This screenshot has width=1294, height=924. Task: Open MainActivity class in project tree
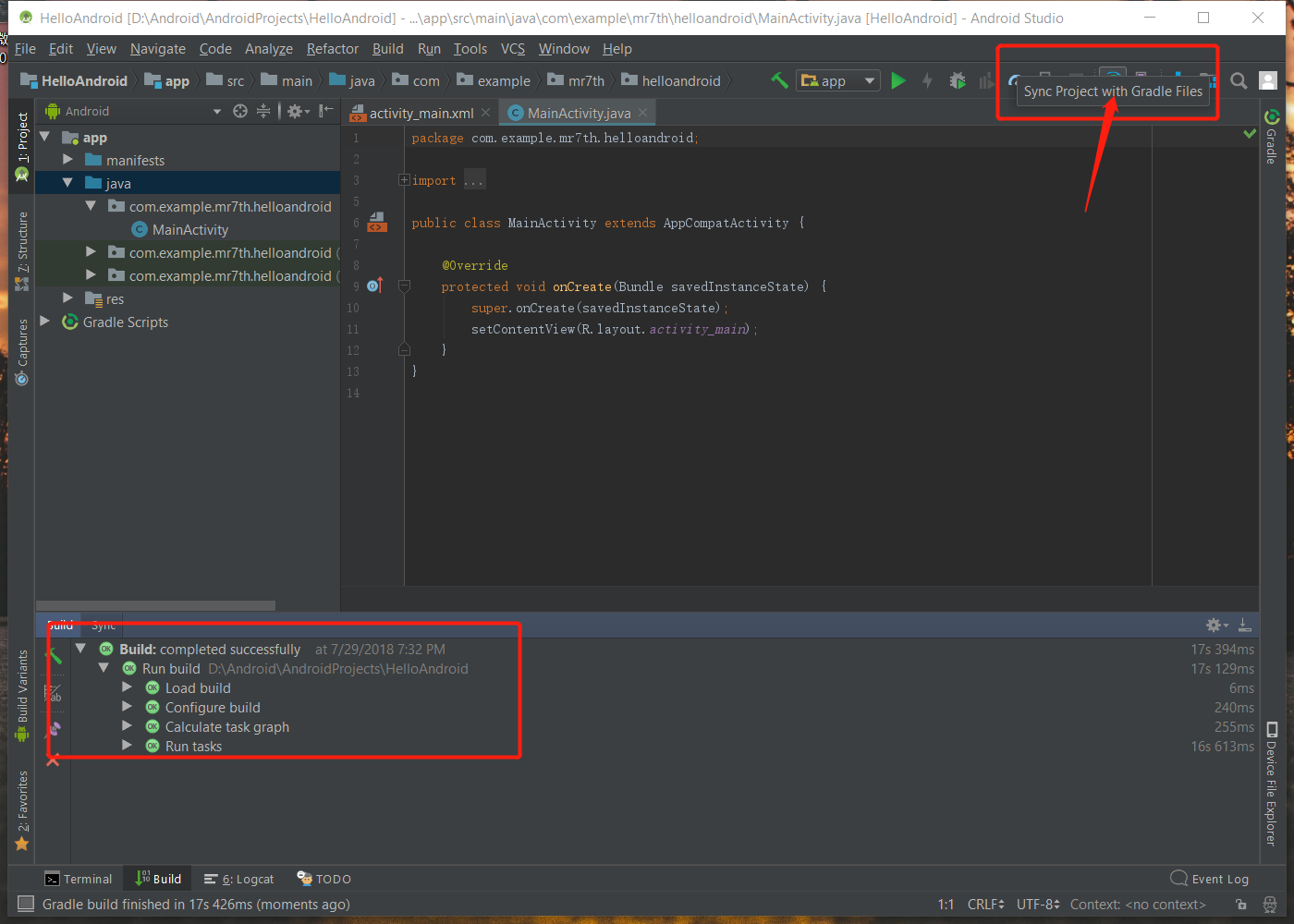(x=189, y=229)
